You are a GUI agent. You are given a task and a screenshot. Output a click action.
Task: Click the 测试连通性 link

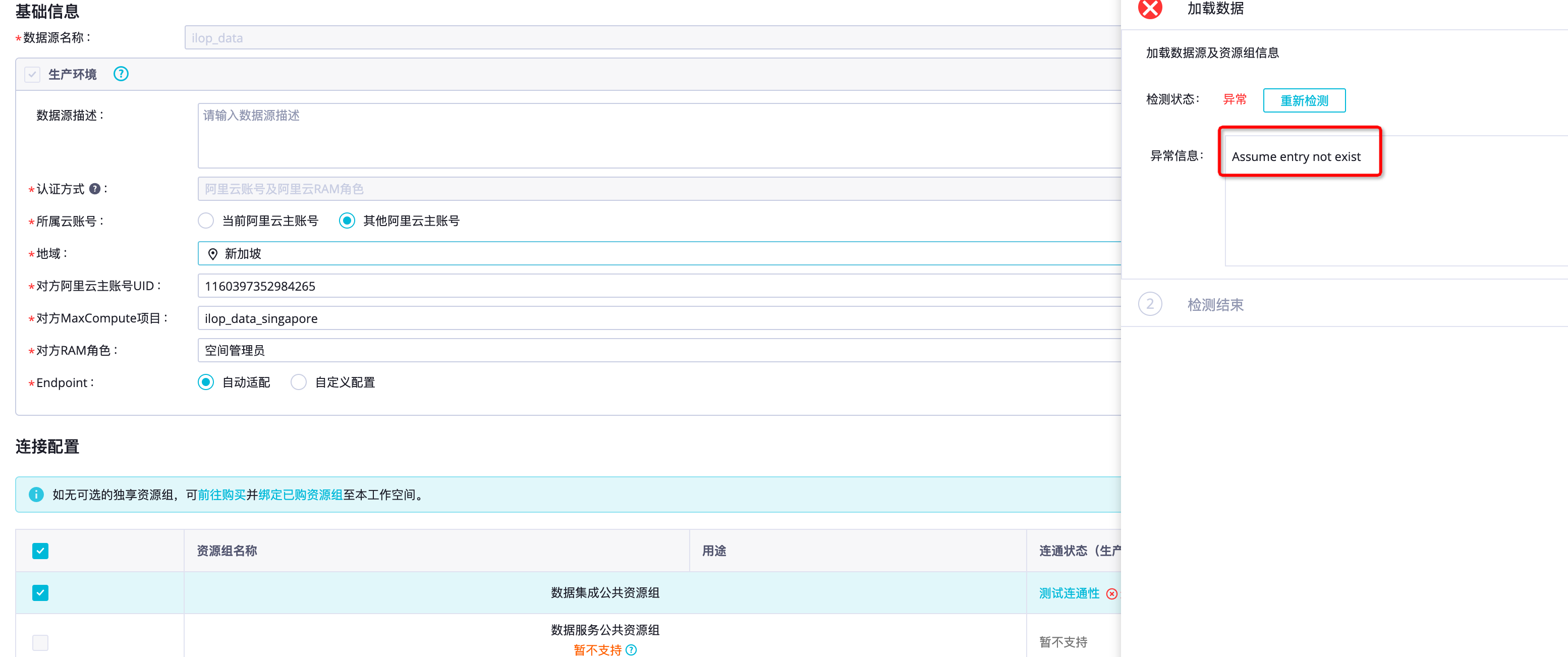pos(1069,594)
